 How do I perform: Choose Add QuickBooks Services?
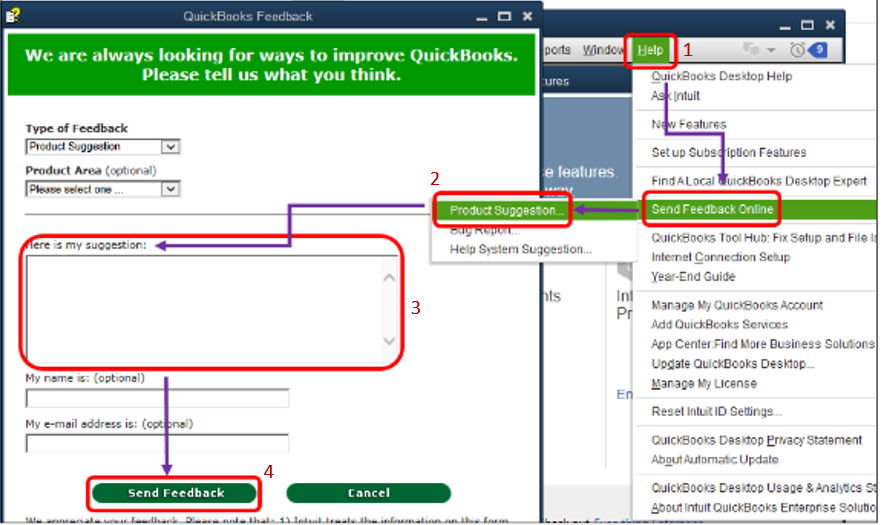719,324
